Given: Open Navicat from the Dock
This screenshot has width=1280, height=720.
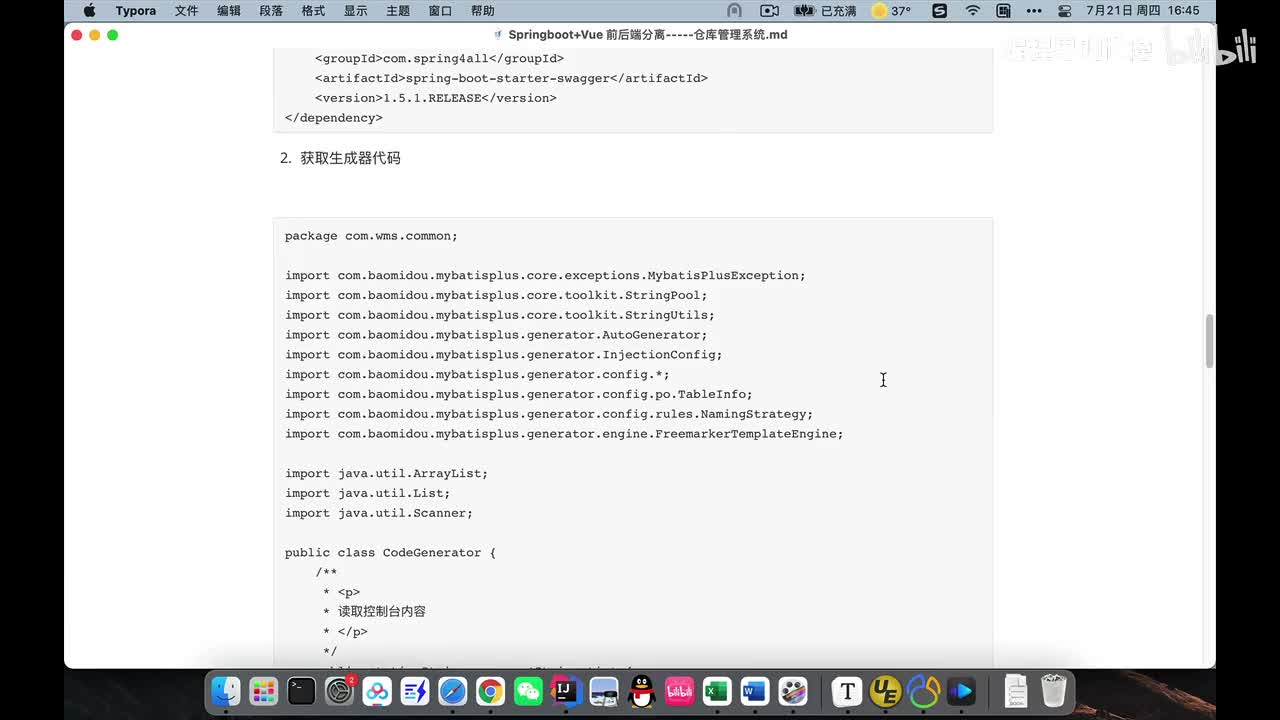Looking at the screenshot, I should point(924,691).
